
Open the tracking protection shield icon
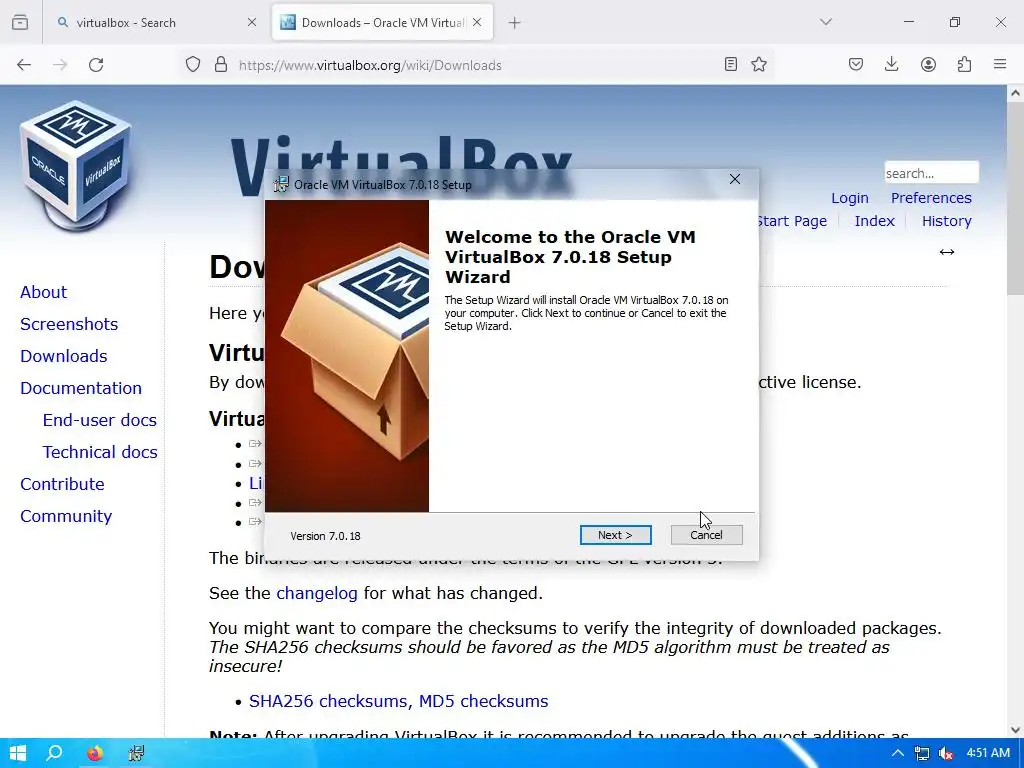click(x=193, y=65)
